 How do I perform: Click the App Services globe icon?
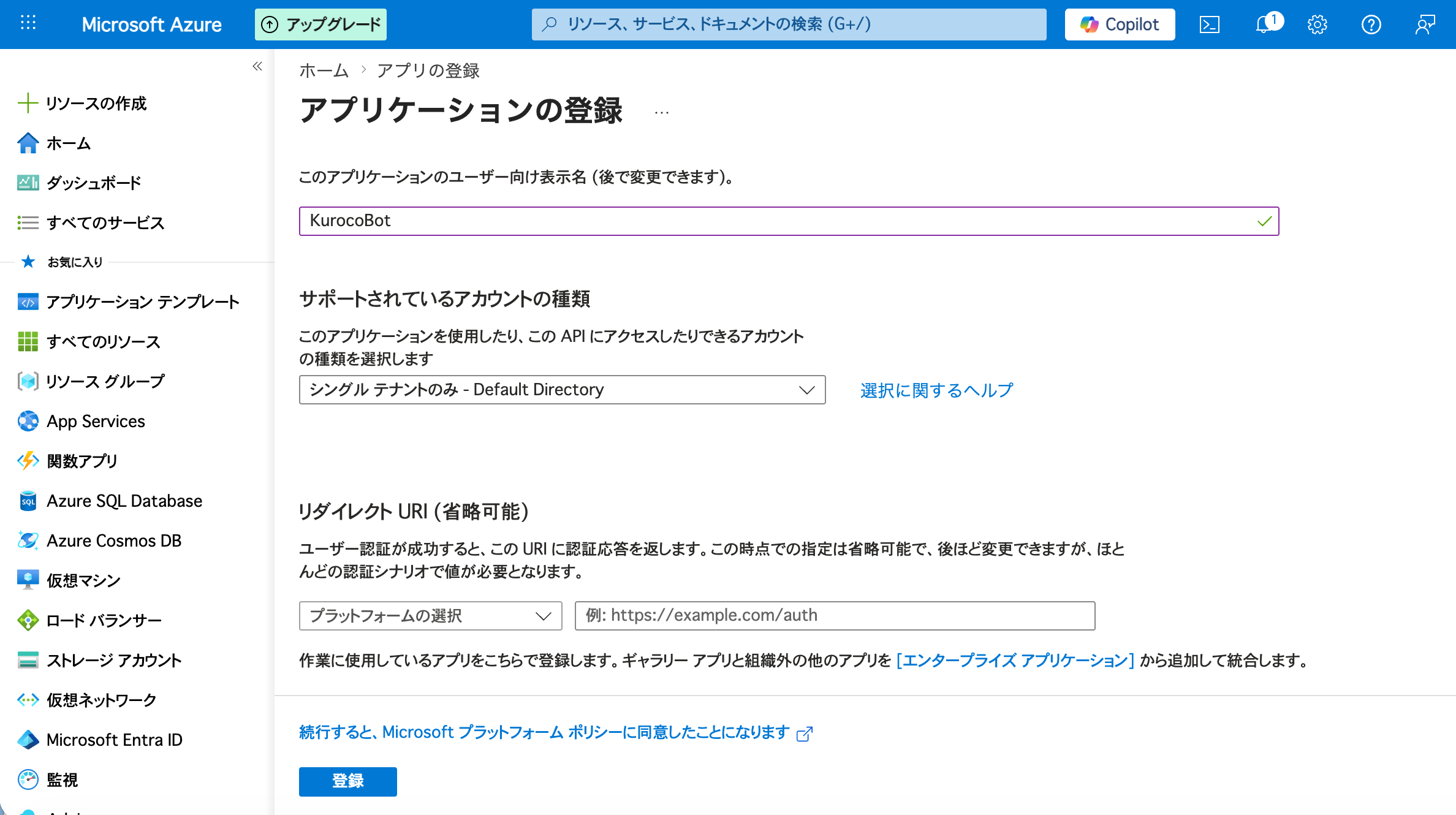pyautogui.click(x=28, y=421)
